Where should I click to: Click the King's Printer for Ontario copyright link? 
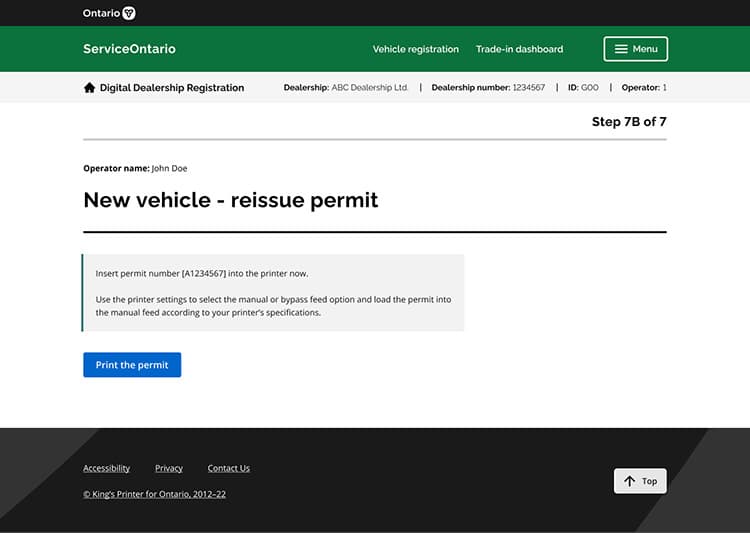click(x=154, y=494)
